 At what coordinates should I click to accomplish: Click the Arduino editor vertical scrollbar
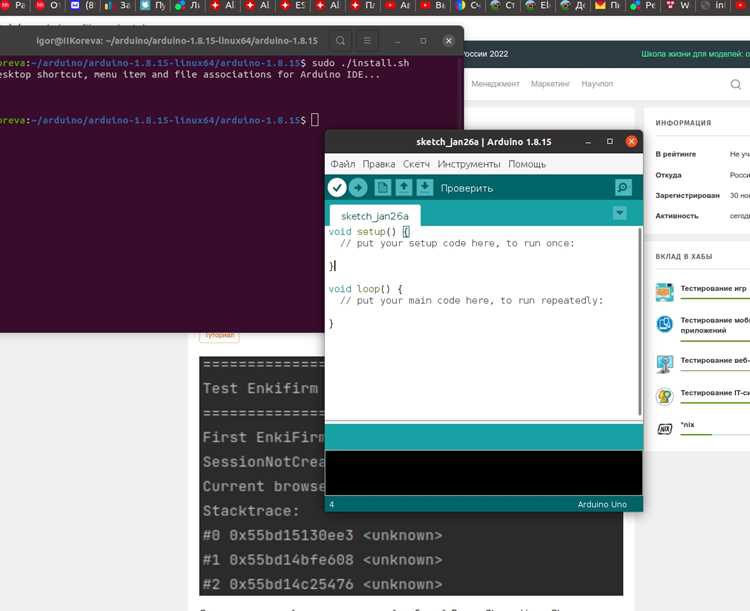(640, 322)
